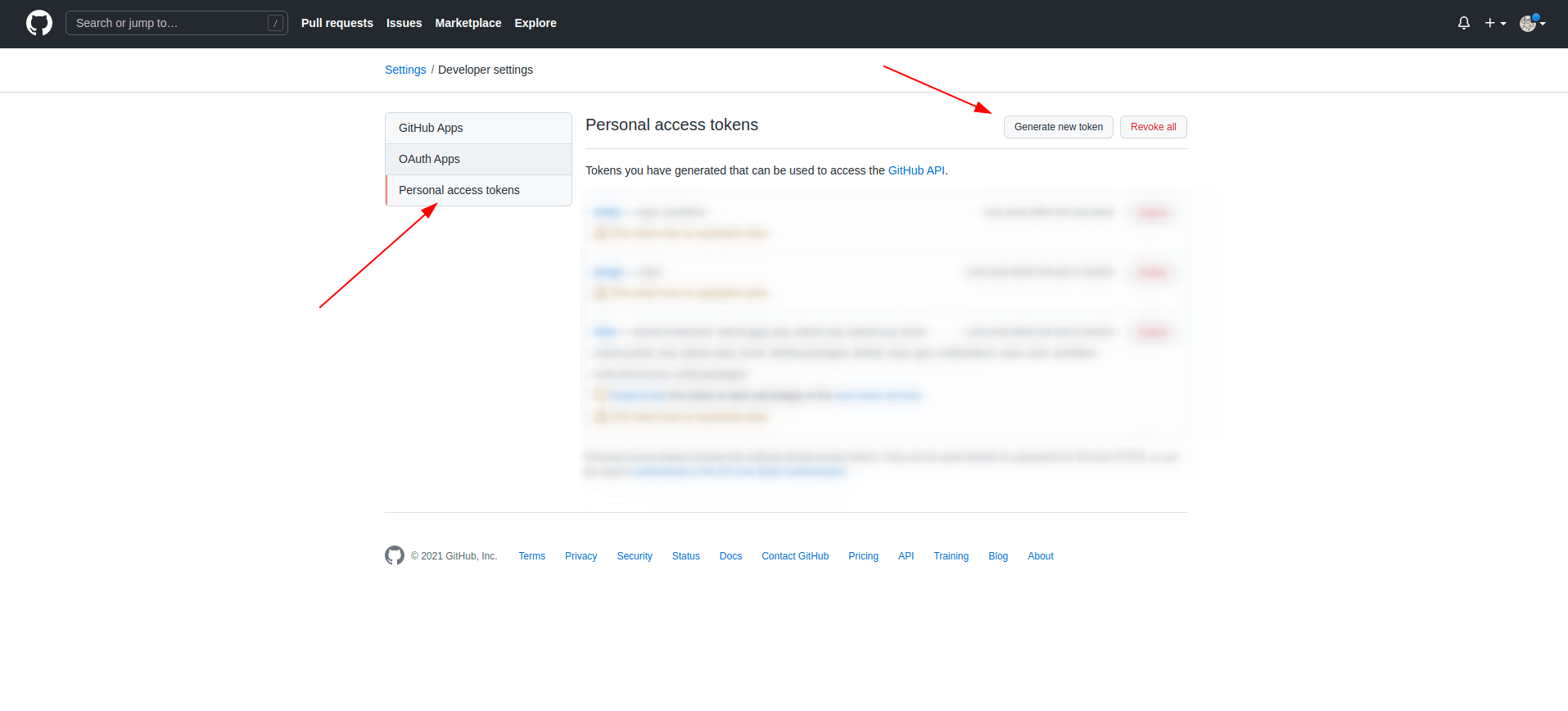Open the notifications bell
The image size is (1568, 711).
1463,23
